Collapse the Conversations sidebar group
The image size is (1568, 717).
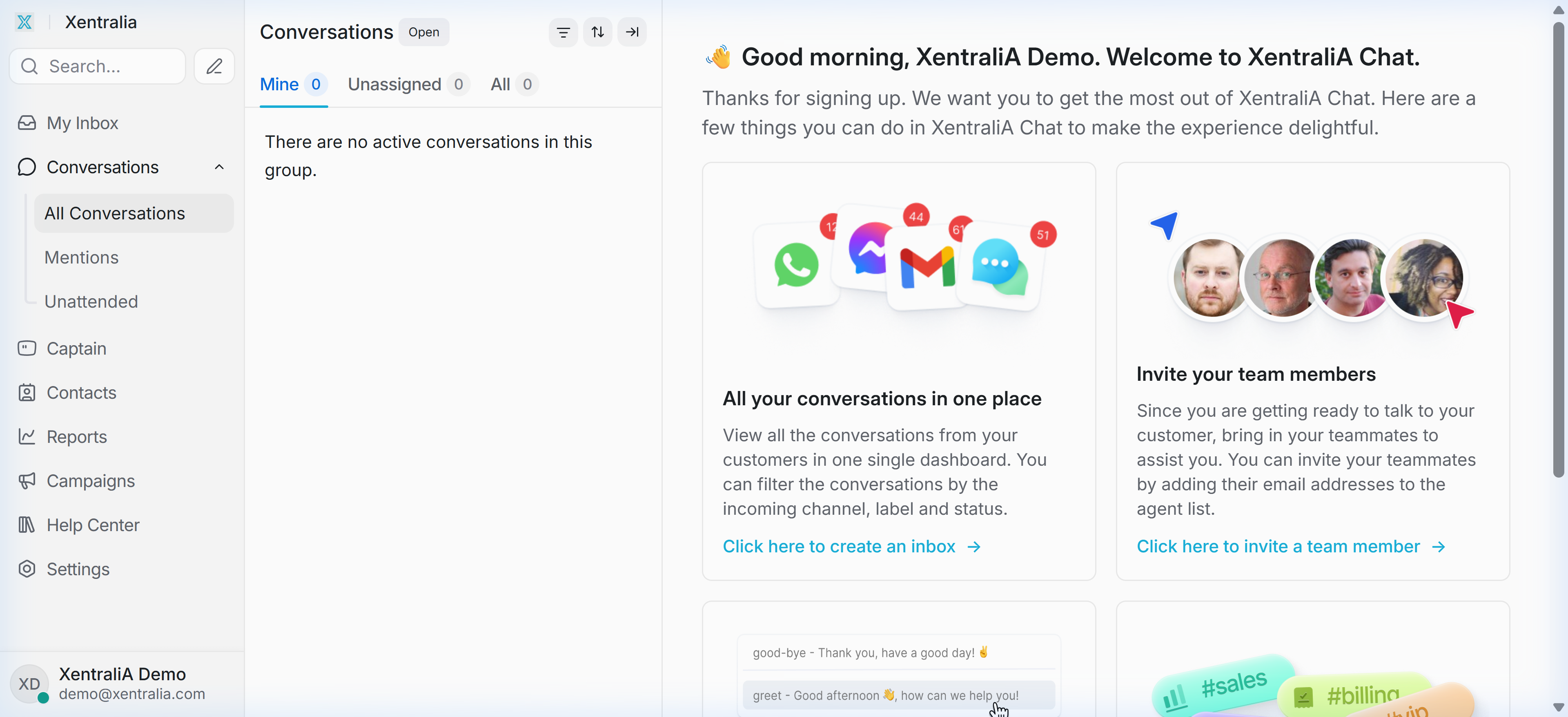(x=219, y=167)
